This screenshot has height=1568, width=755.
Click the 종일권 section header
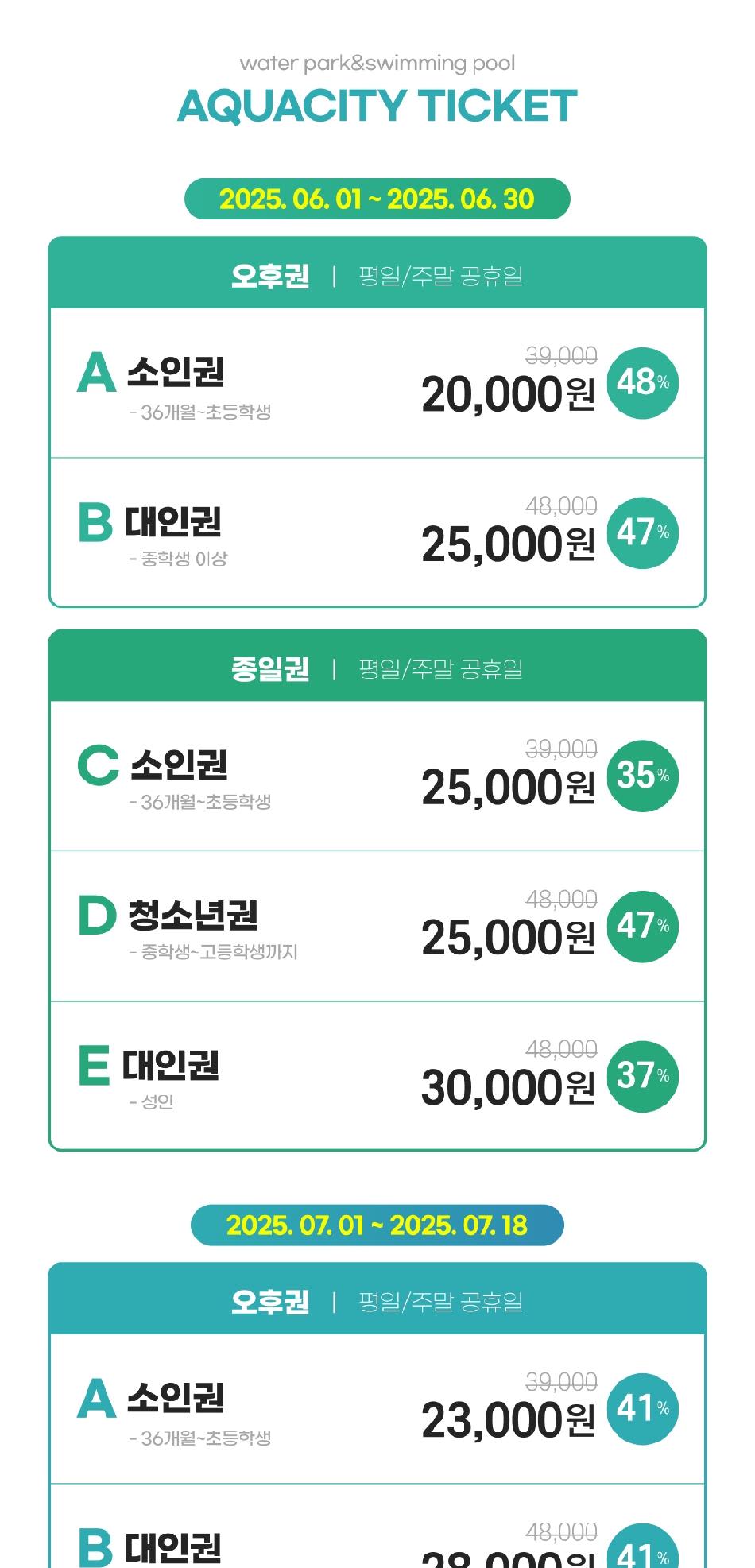(x=377, y=666)
